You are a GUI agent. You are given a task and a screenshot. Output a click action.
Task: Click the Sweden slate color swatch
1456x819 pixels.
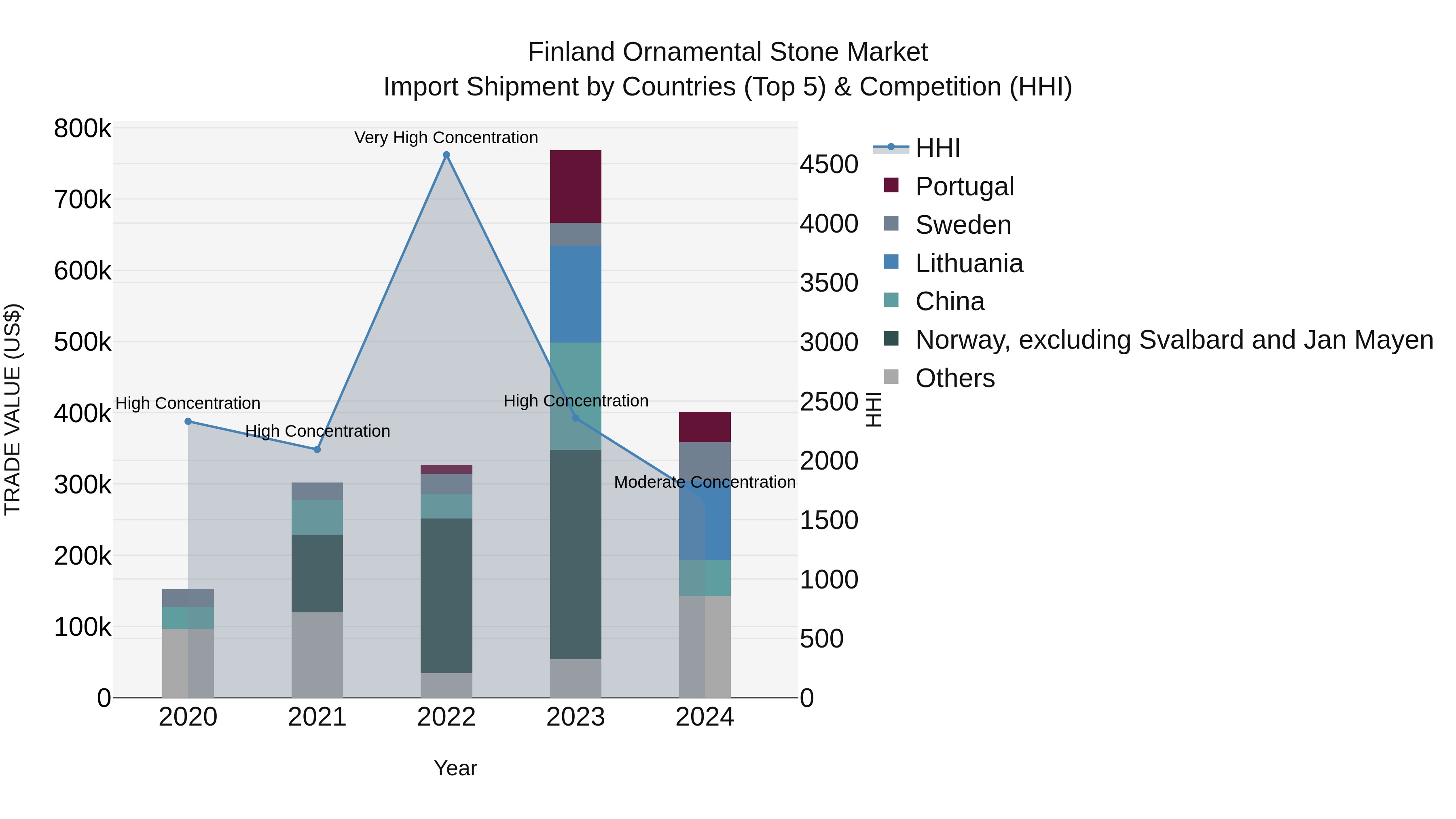(x=891, y=223)
